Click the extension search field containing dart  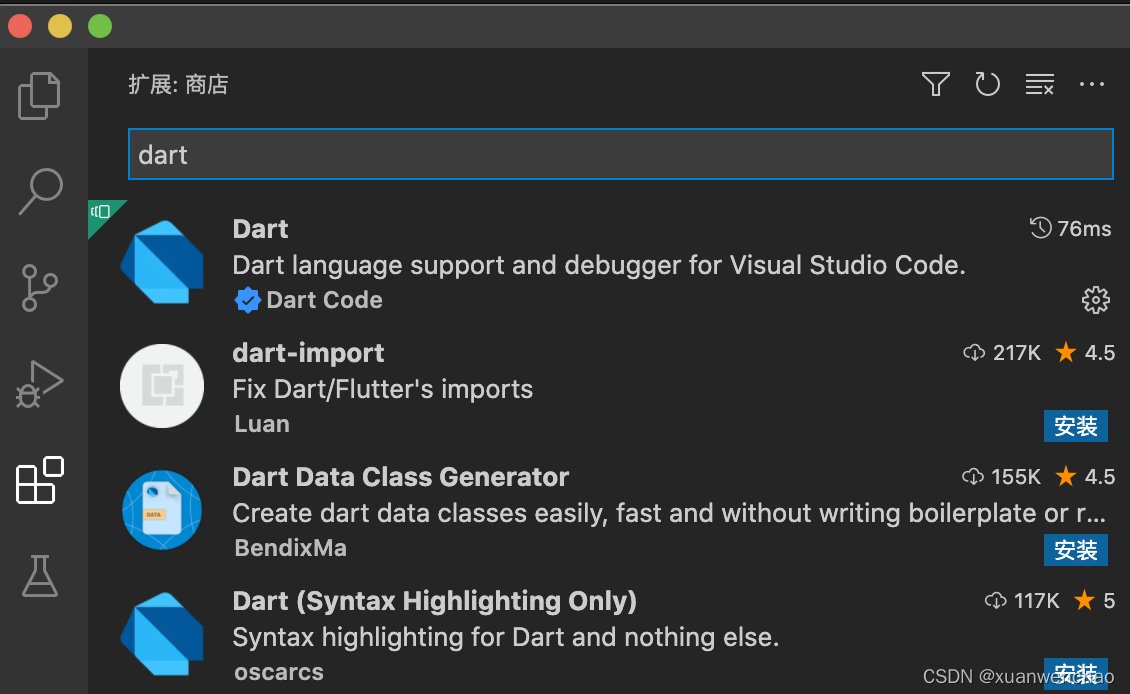(x=620, y=155)
